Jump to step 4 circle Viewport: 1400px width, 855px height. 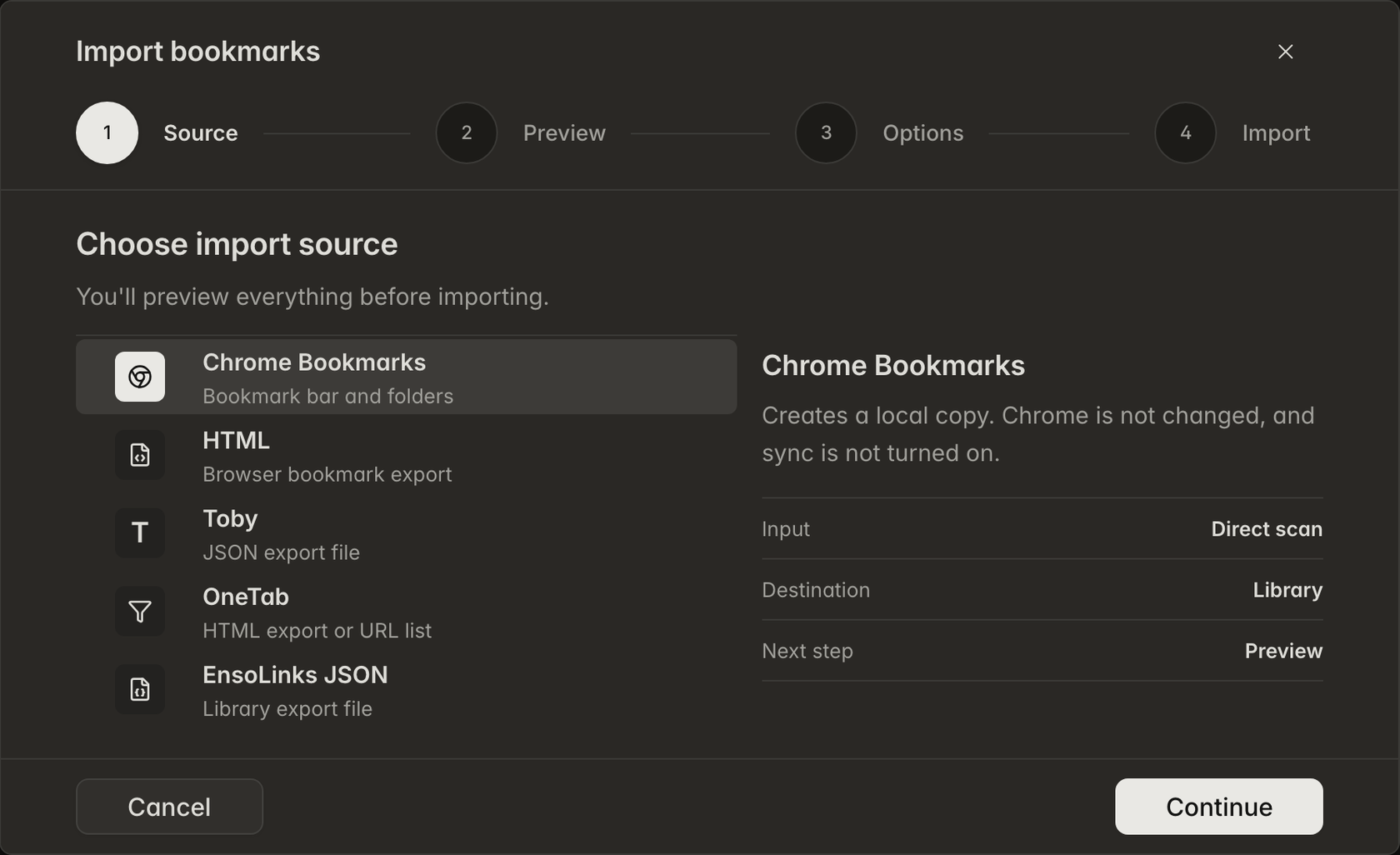[1186, 133]
